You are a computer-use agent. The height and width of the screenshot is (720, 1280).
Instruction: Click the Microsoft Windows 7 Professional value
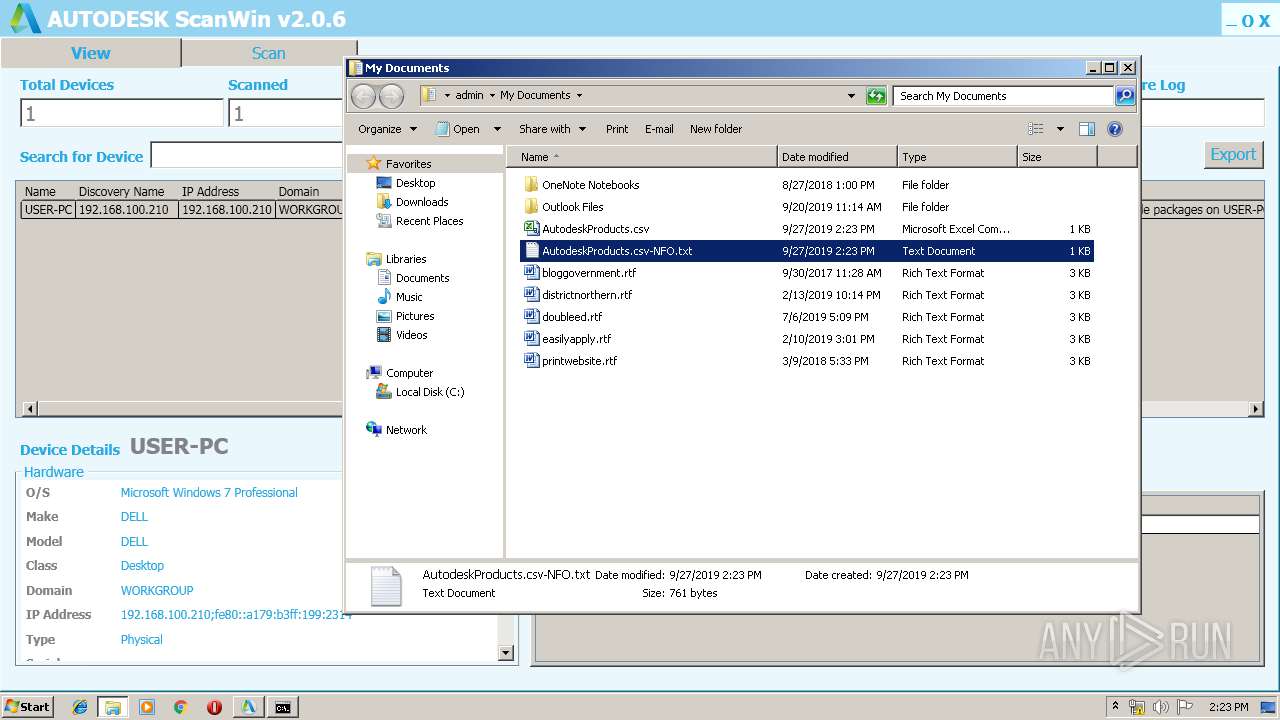(x=209, y=492)
